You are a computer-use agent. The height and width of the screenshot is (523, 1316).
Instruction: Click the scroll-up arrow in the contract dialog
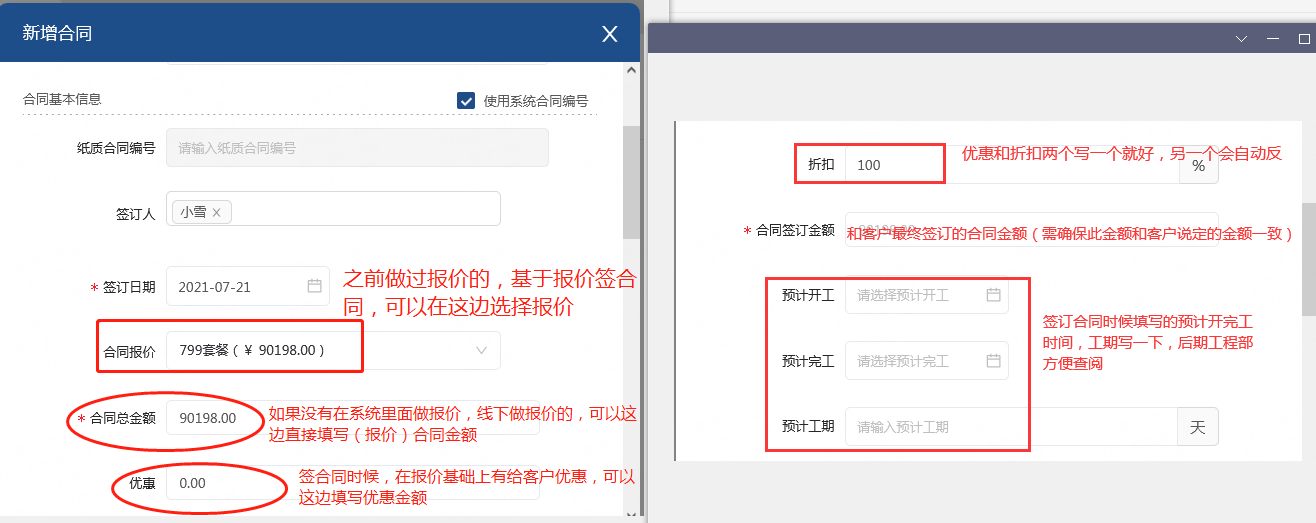click(630, 70)
